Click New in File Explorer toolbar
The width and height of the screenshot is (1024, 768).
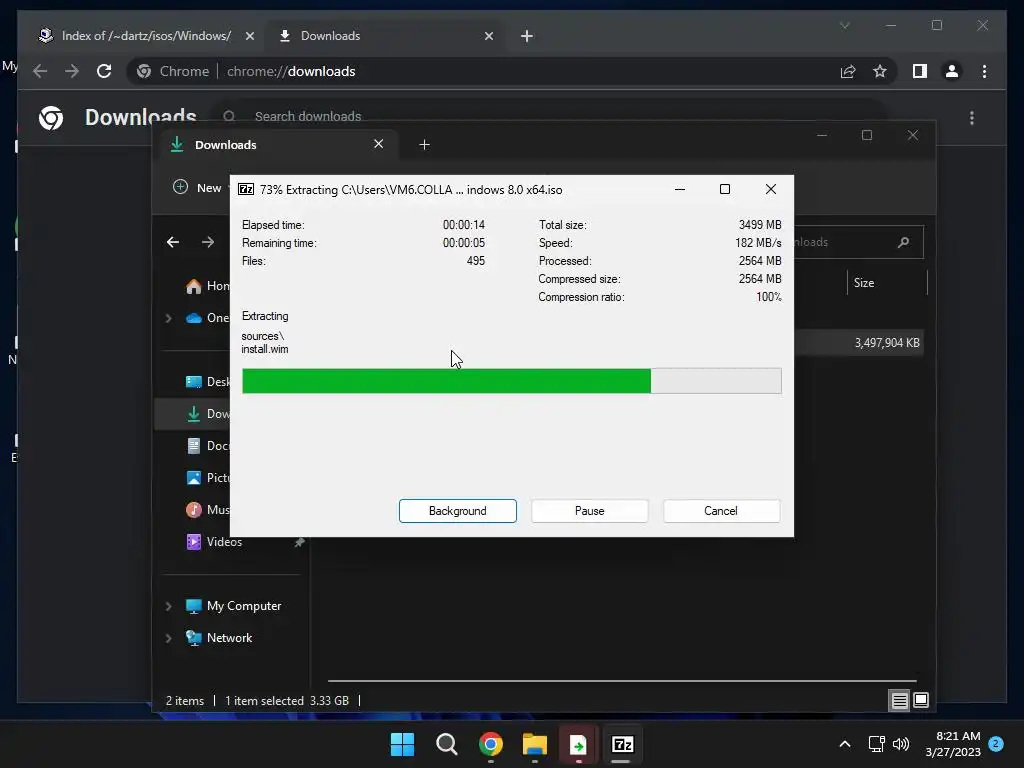point(201,187)
